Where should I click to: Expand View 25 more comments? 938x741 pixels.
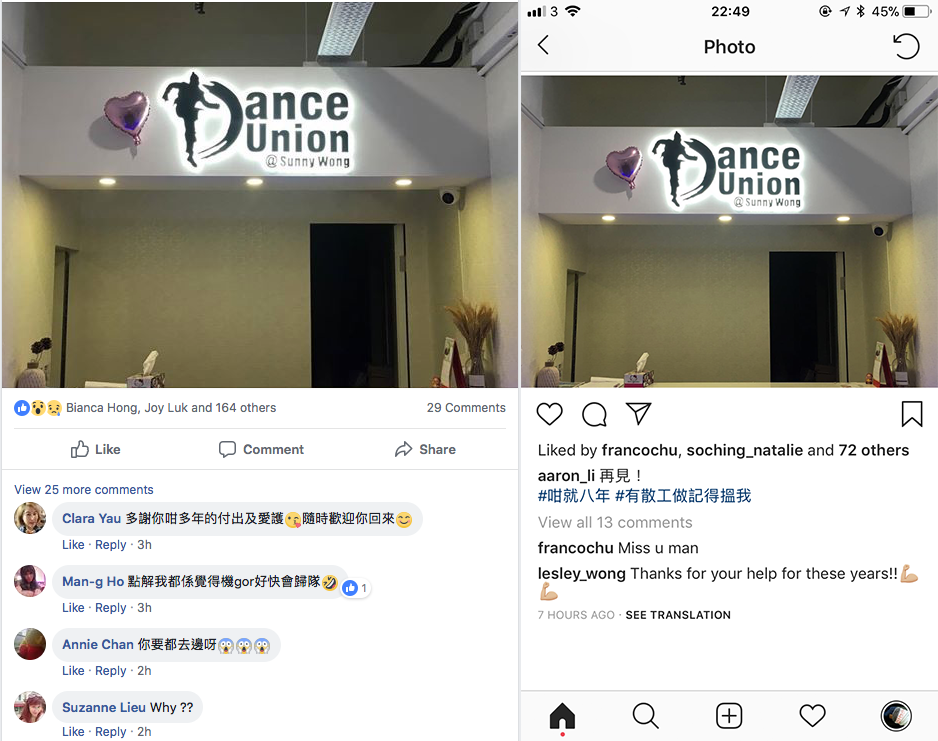(84, 489)
